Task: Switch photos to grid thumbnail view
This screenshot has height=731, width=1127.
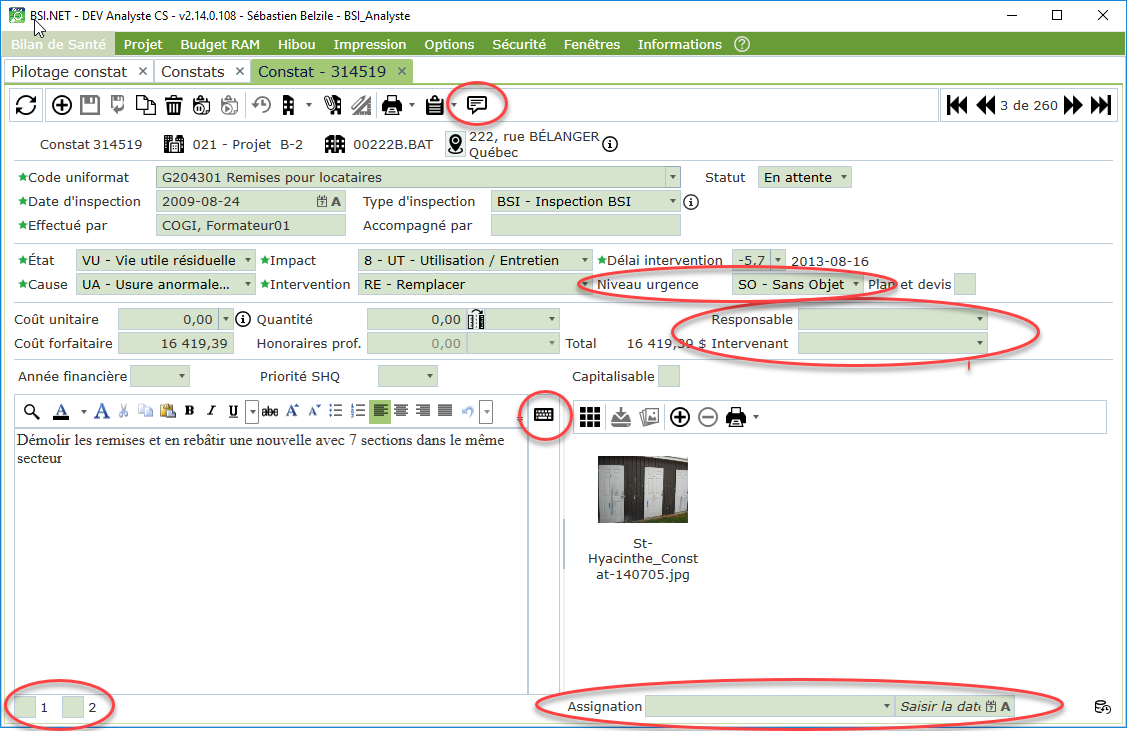Action: 590,417
